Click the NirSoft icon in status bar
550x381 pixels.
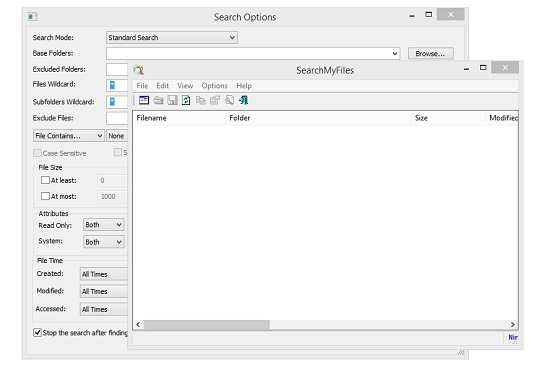(x=513, y=338)
